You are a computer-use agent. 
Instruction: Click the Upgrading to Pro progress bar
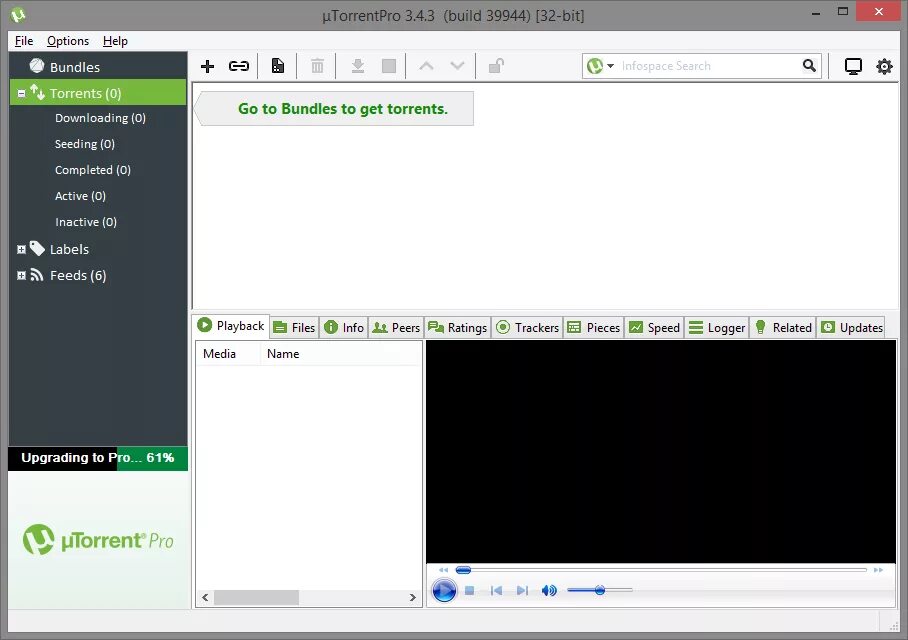coord(98,458)
